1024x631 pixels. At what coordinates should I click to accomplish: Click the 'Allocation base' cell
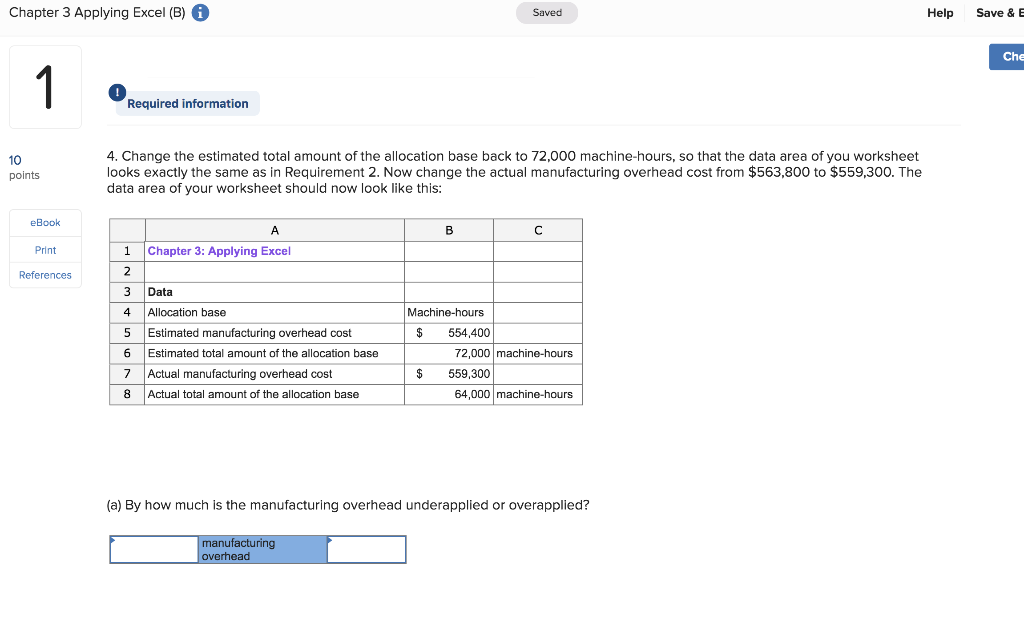coord(274,313)
